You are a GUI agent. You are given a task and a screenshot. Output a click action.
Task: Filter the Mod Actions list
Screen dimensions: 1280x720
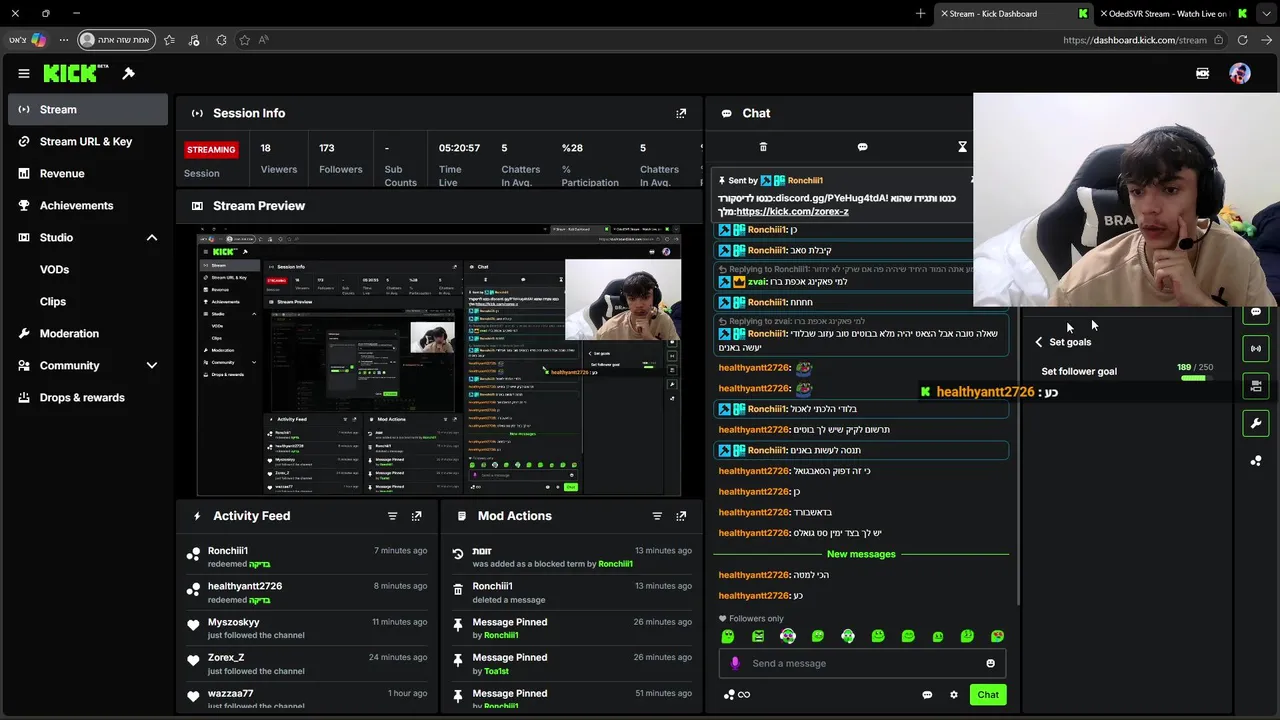pos(657,516)
